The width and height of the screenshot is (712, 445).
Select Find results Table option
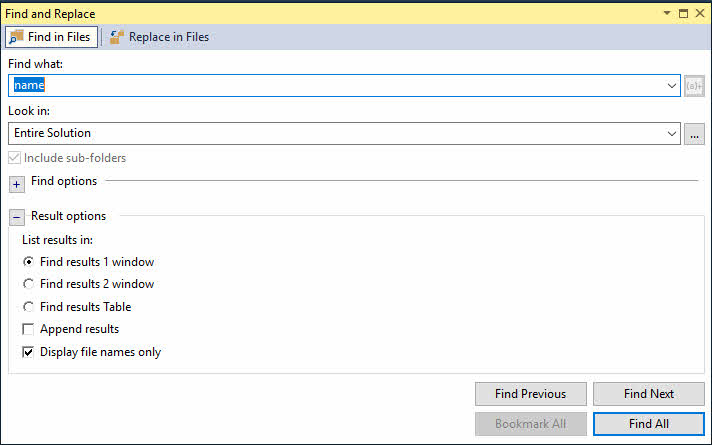click(x=29, y=307)
